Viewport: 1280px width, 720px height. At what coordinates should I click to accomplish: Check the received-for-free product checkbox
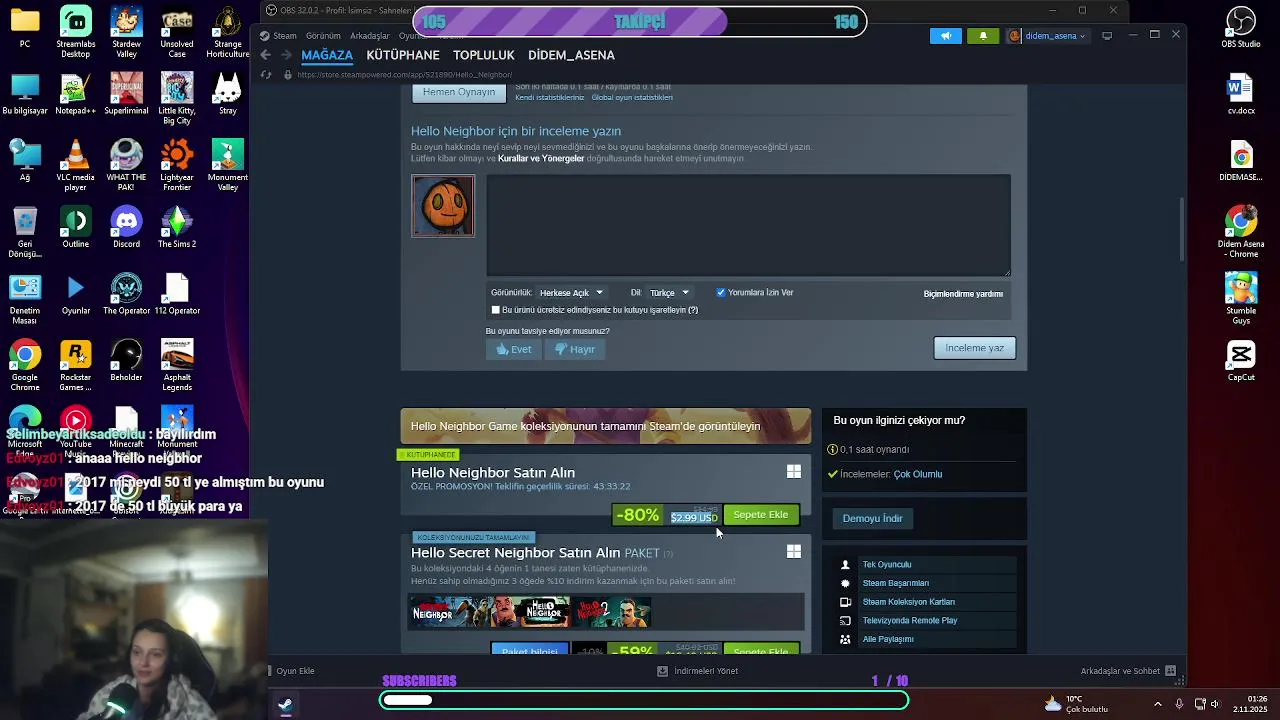495,310
